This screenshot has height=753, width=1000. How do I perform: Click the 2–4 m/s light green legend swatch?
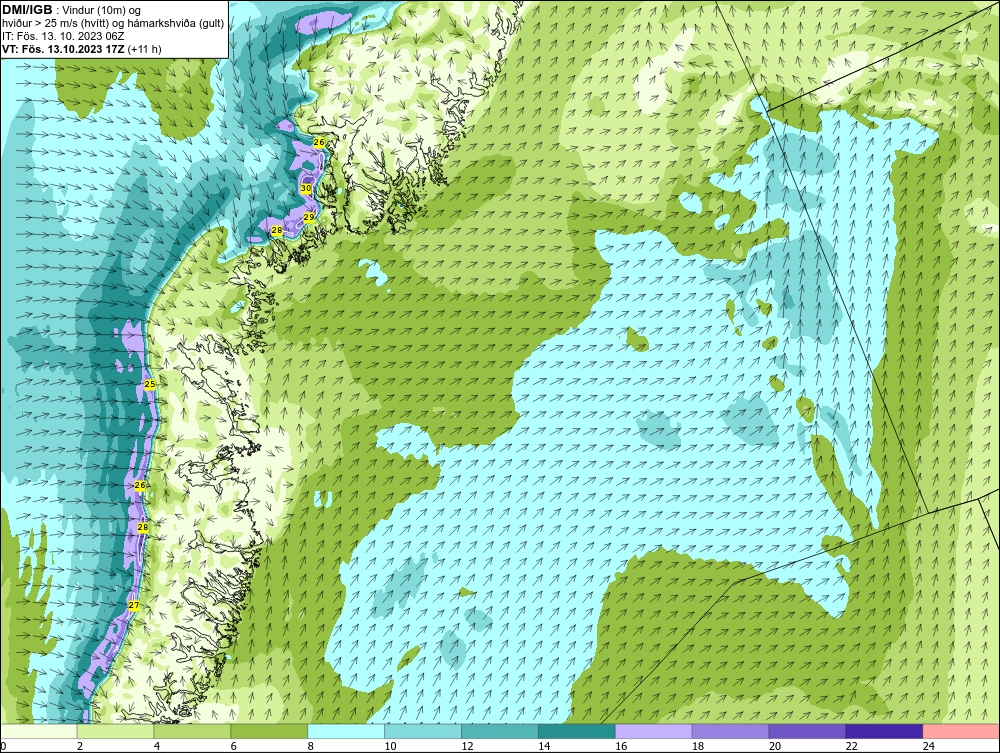tap(115, 731)
